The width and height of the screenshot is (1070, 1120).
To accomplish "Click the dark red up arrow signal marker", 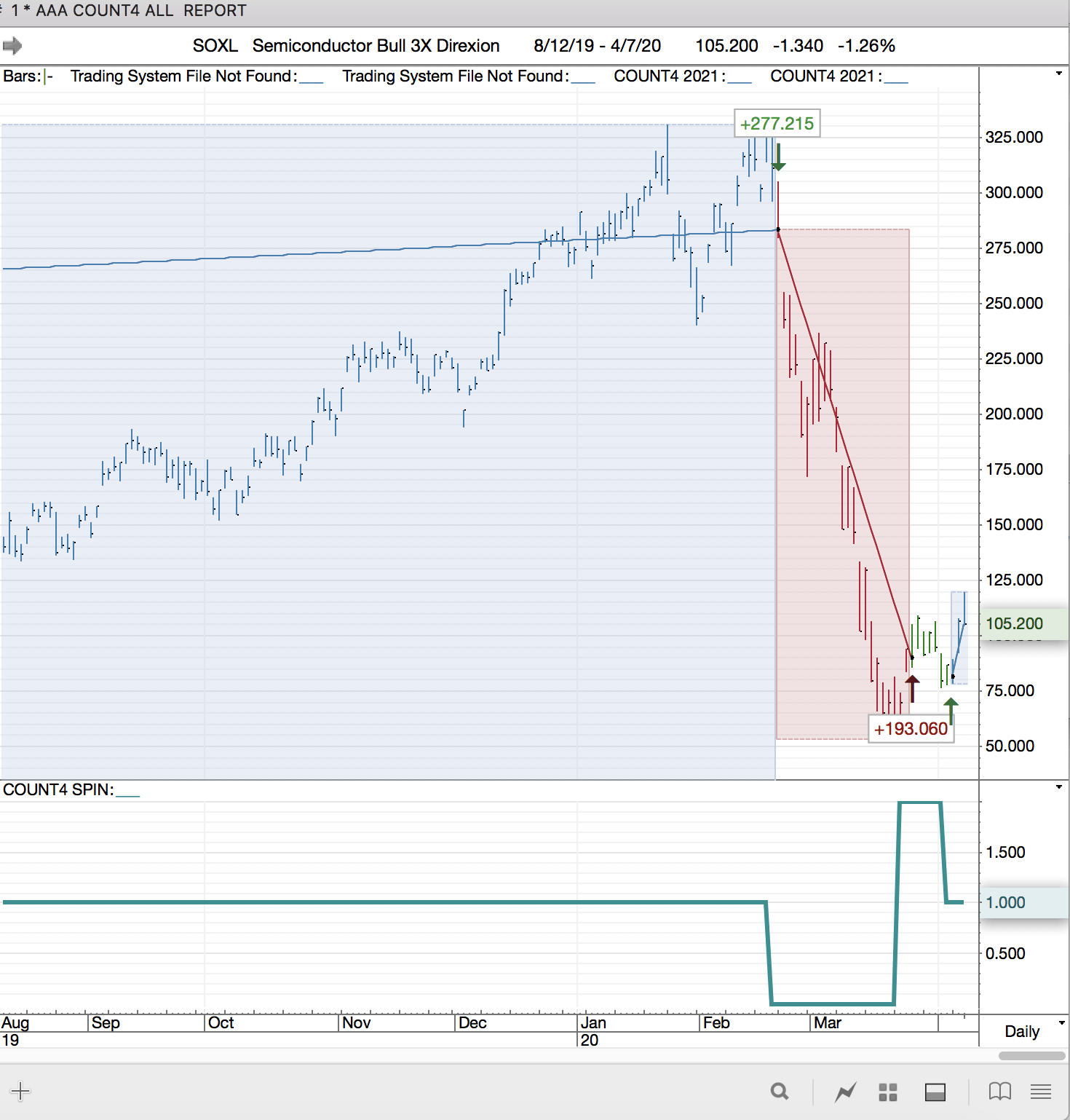I will (x=912, y=689).
